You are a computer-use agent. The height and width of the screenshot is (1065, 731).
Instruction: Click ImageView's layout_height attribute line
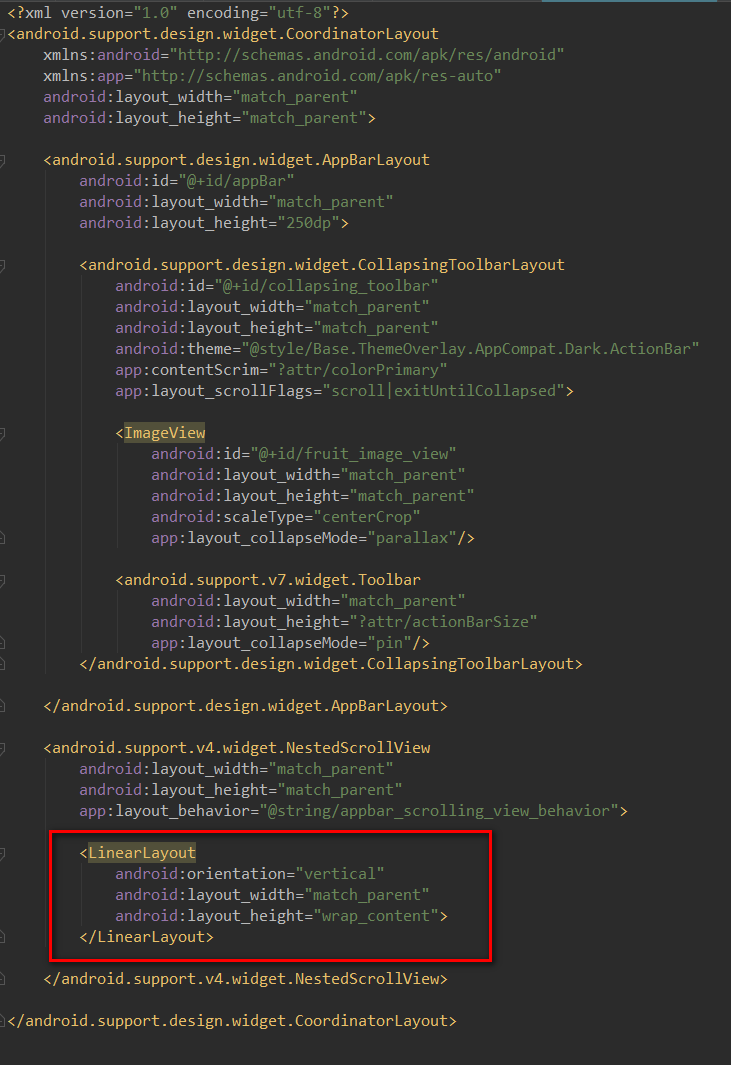coord(313,497)
